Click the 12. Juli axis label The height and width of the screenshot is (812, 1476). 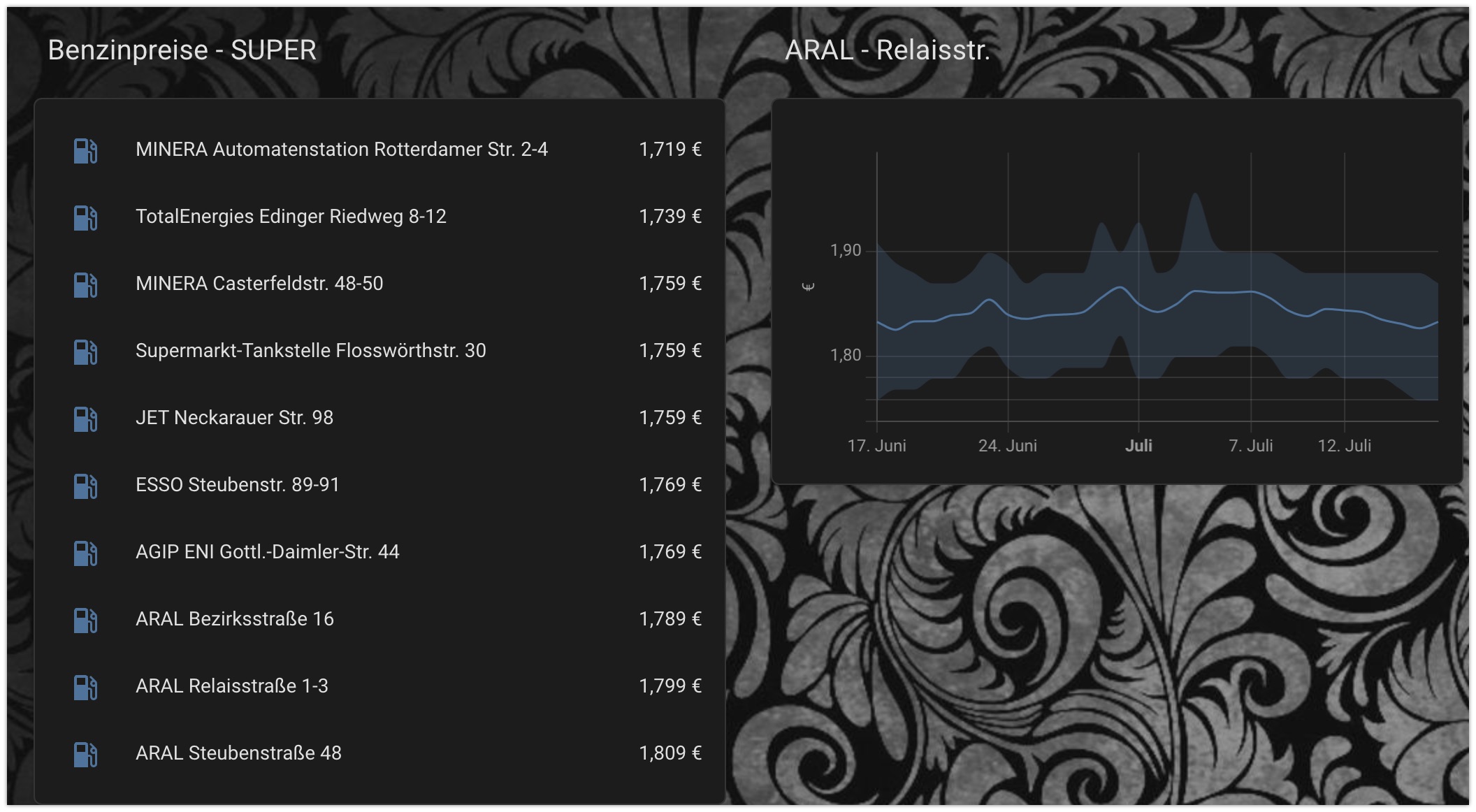click(1345, 446)
